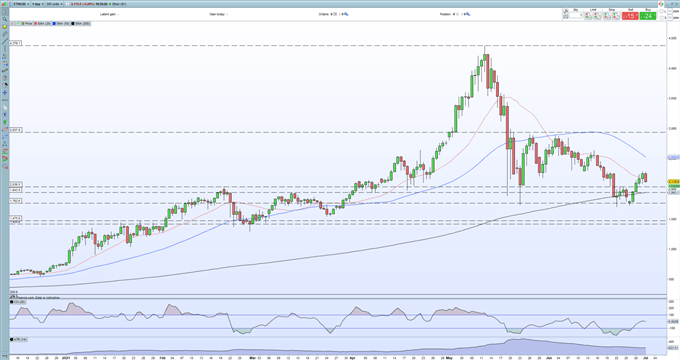
Task: Click the SMA (200) legend label
Action: pyautogui.click(x=82, y=23)
